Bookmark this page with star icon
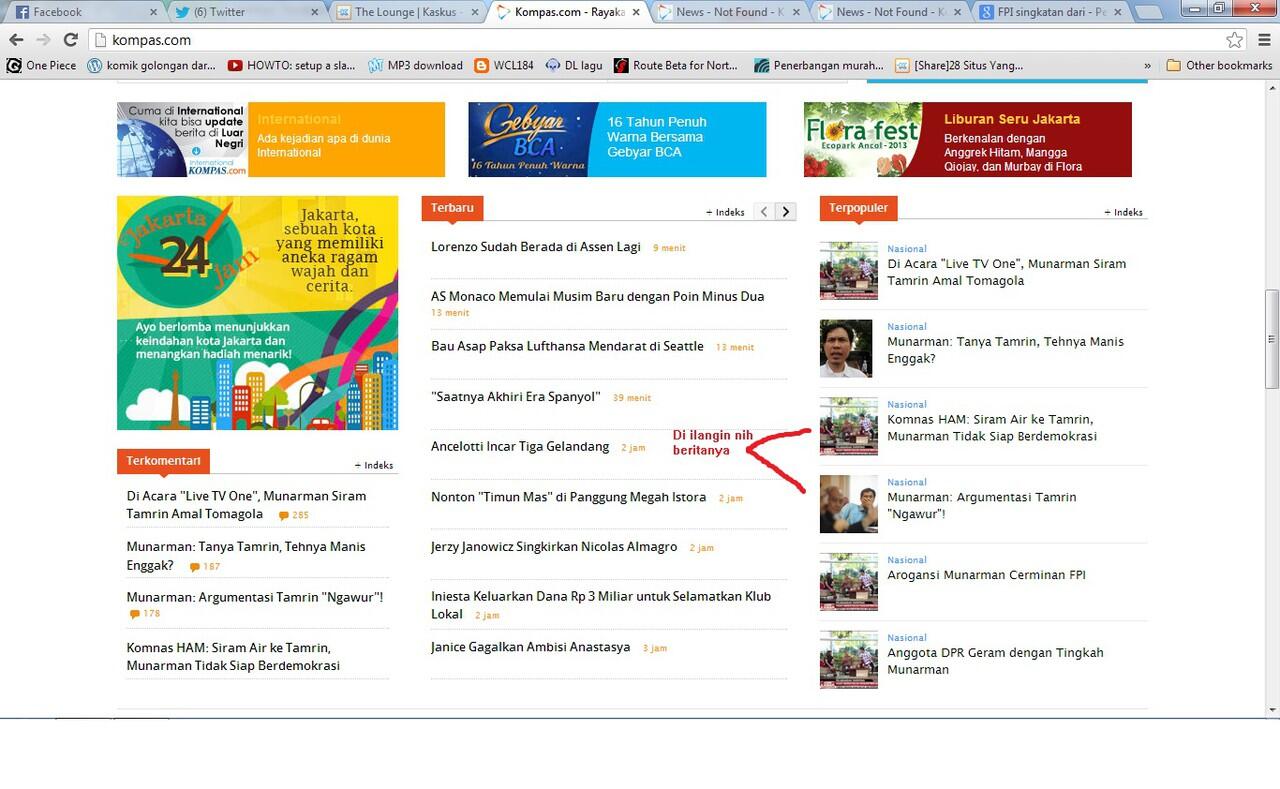The width and height of the screenshot is (1280, 789). click(1234, 40)
